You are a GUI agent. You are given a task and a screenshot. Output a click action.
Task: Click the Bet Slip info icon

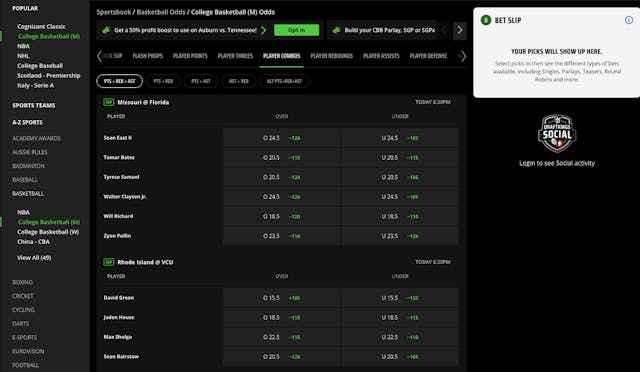coord(629,20)
